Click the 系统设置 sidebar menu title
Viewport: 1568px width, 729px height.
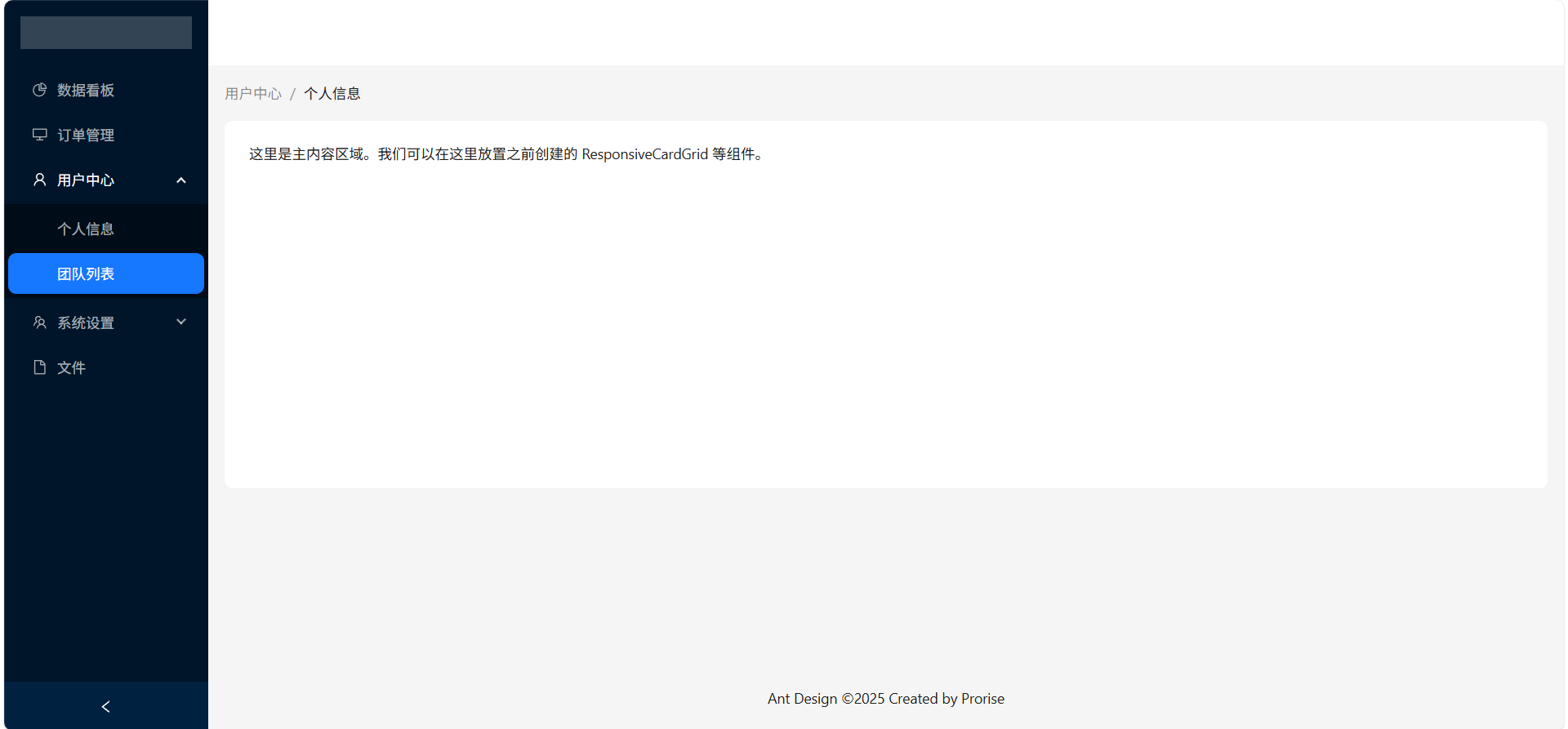tap(86, 322)
